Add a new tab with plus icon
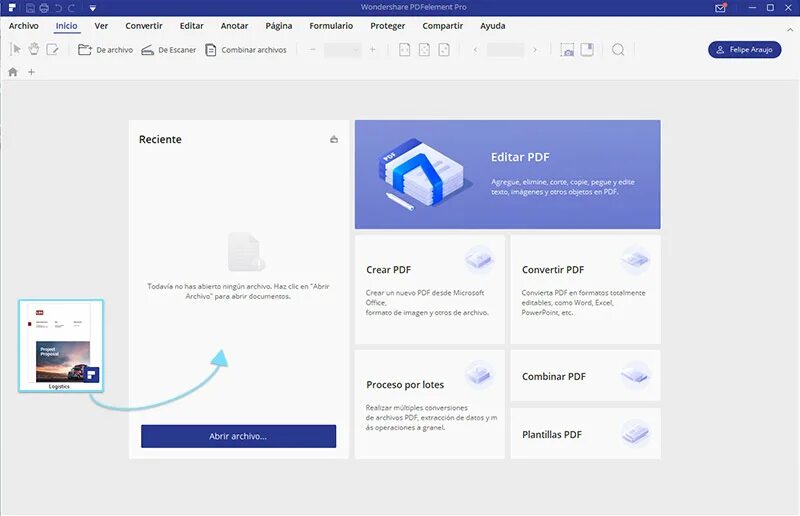This screenshot has width=800, height=516. tap(31, 72)
